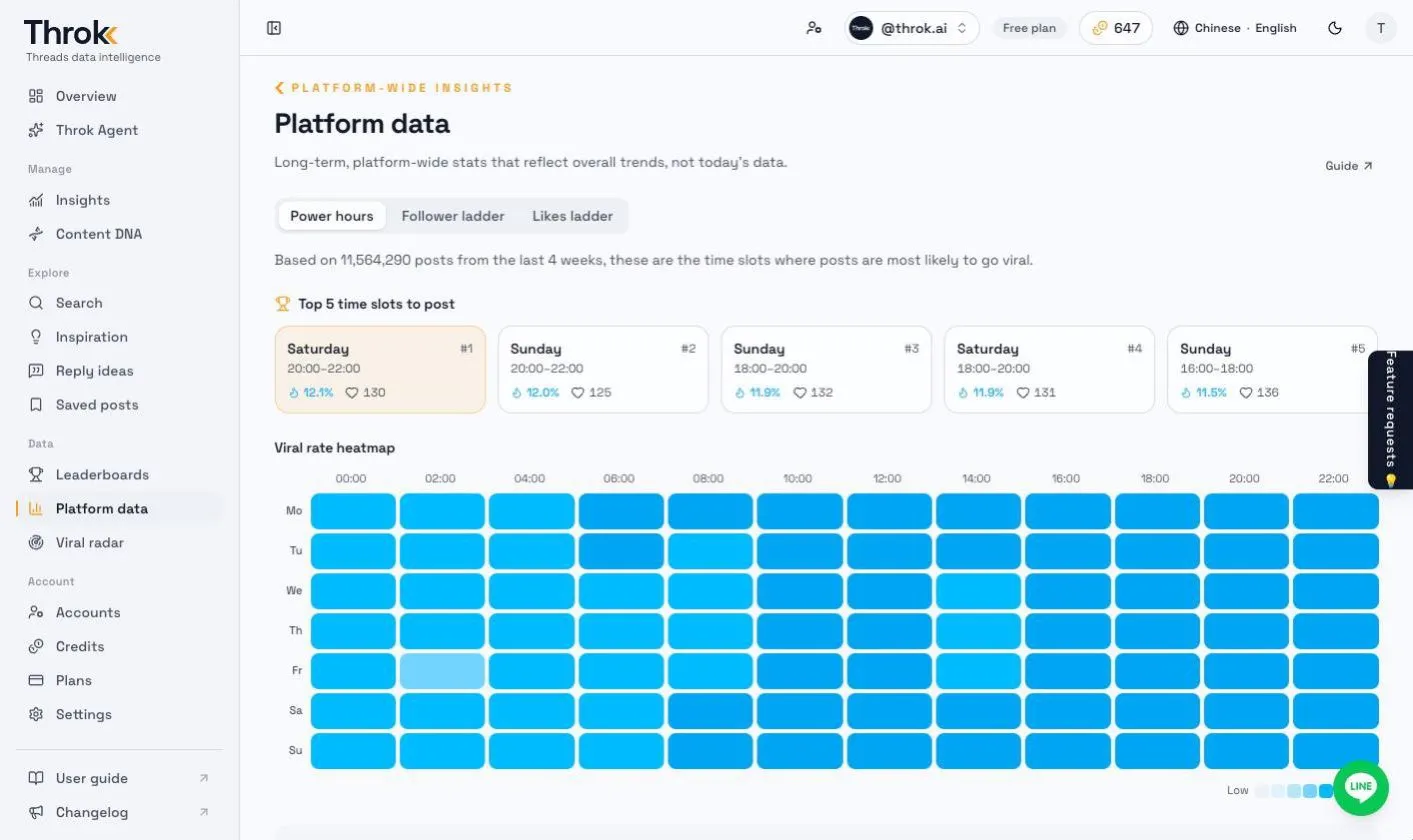Switch language via Chinese · English
1413x840 pixels.
click(x=1235, y=28)
